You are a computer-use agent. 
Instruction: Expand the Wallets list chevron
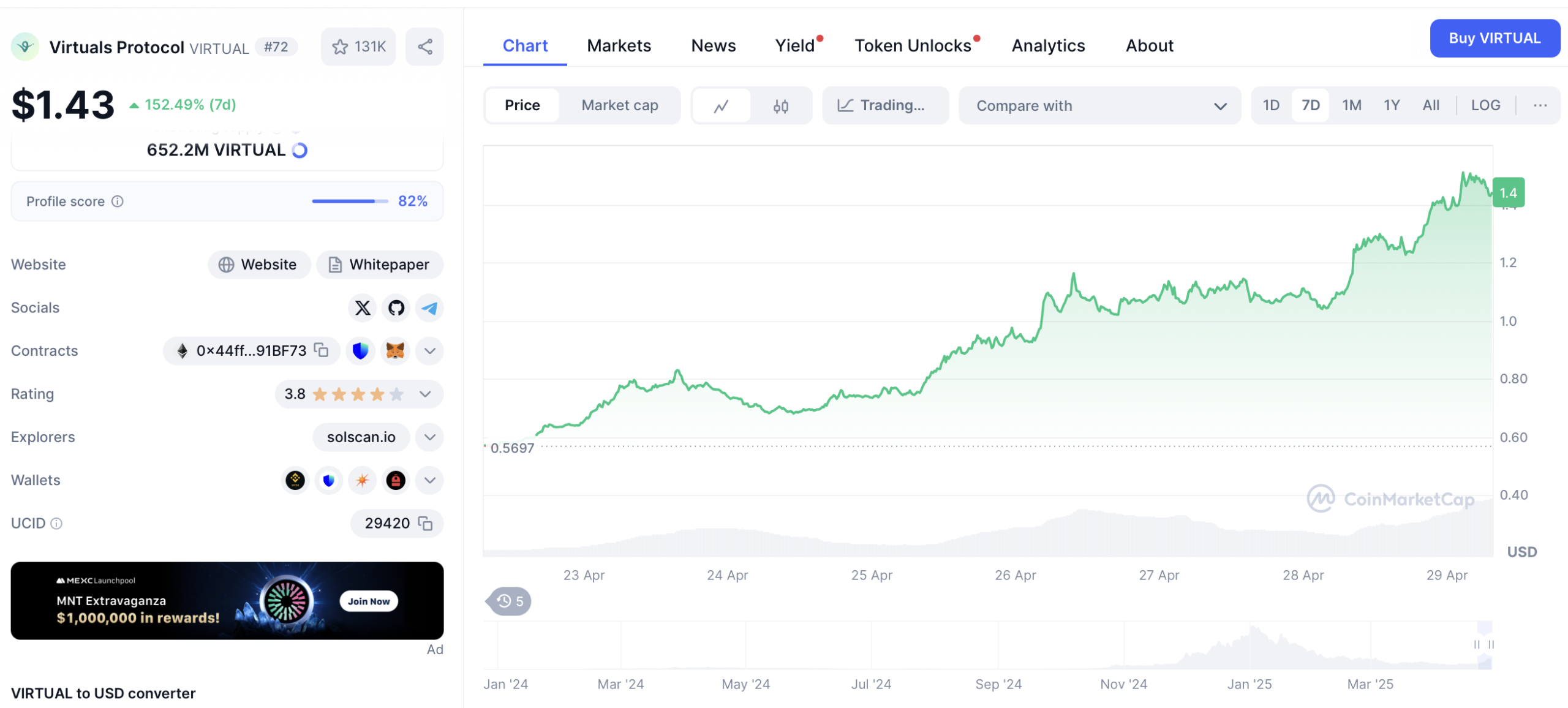[x=430, y=480]
